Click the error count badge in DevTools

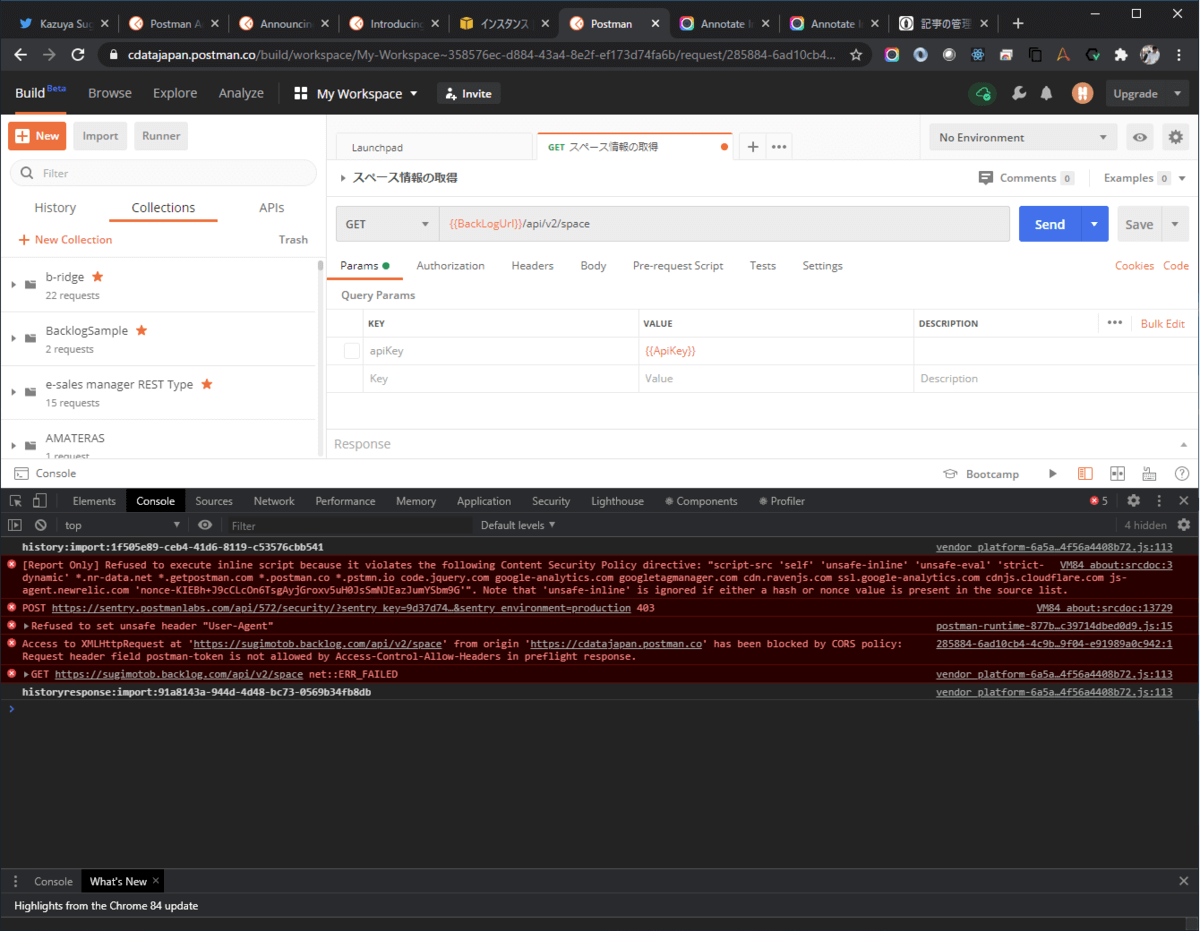[1099, 501]
